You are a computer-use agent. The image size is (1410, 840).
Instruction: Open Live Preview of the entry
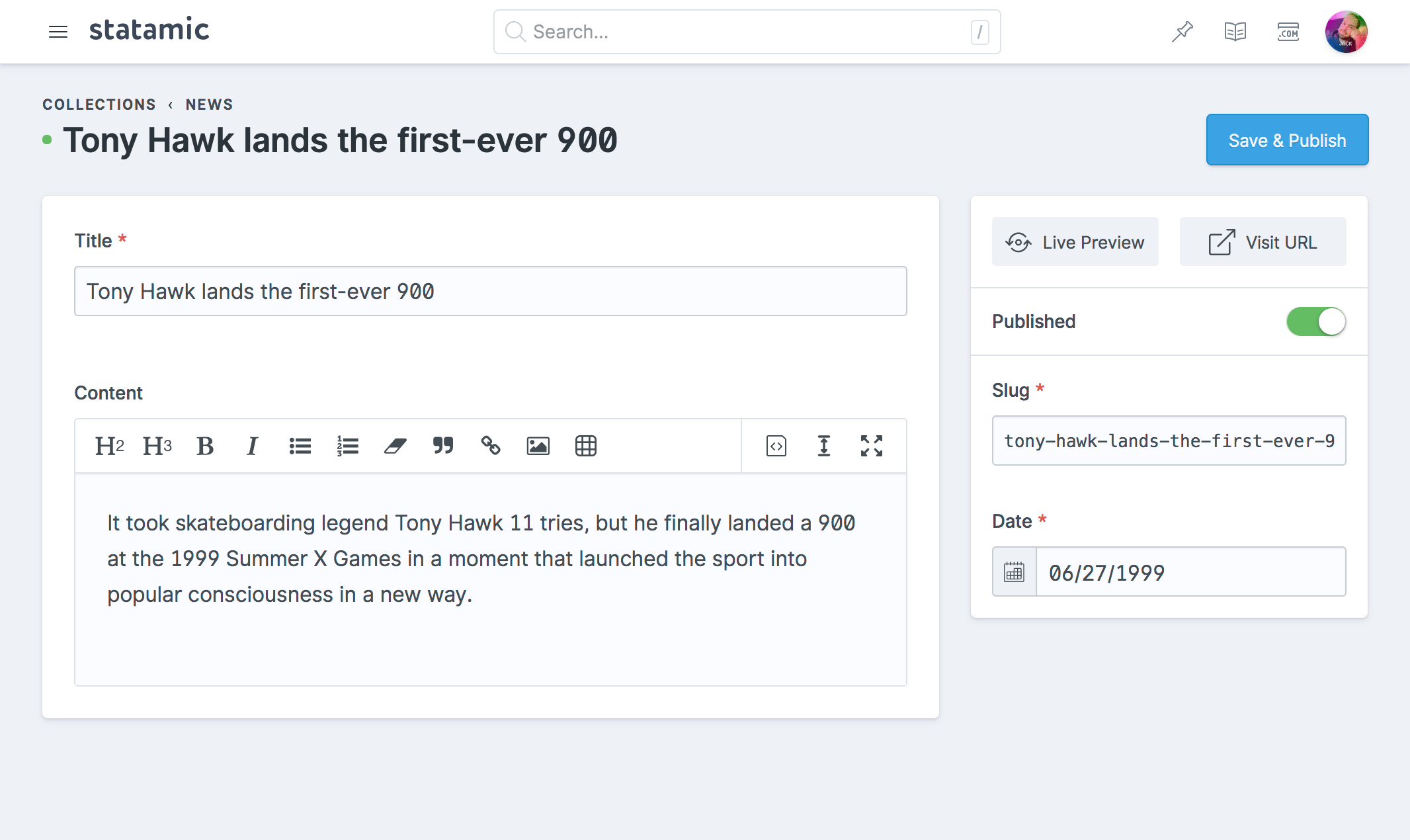(x=1075, y=242)
